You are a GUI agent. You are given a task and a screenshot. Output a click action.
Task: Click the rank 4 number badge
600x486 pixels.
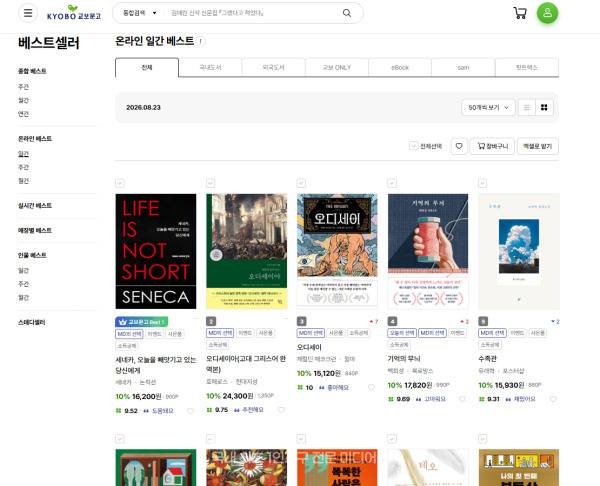coord(392,321)
